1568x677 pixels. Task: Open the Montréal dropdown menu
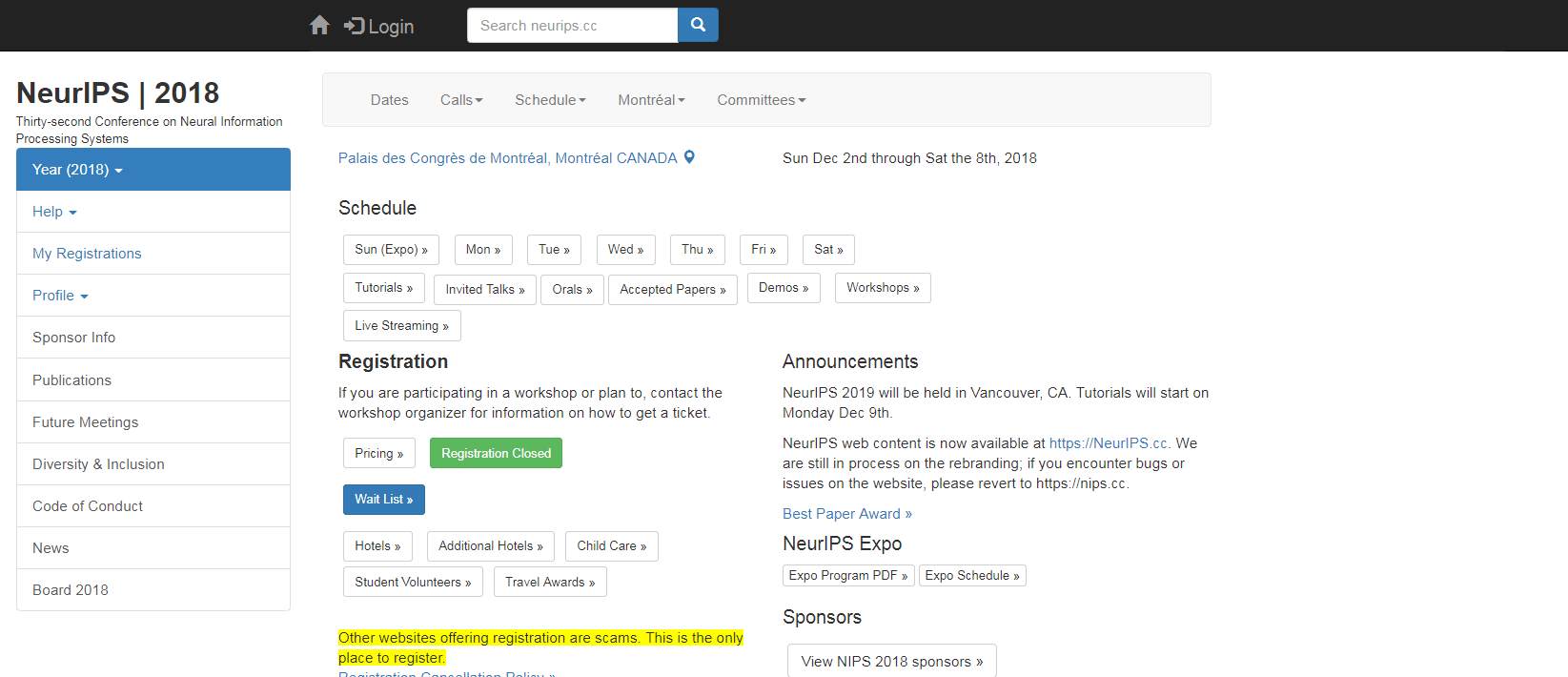coord(651,100)
